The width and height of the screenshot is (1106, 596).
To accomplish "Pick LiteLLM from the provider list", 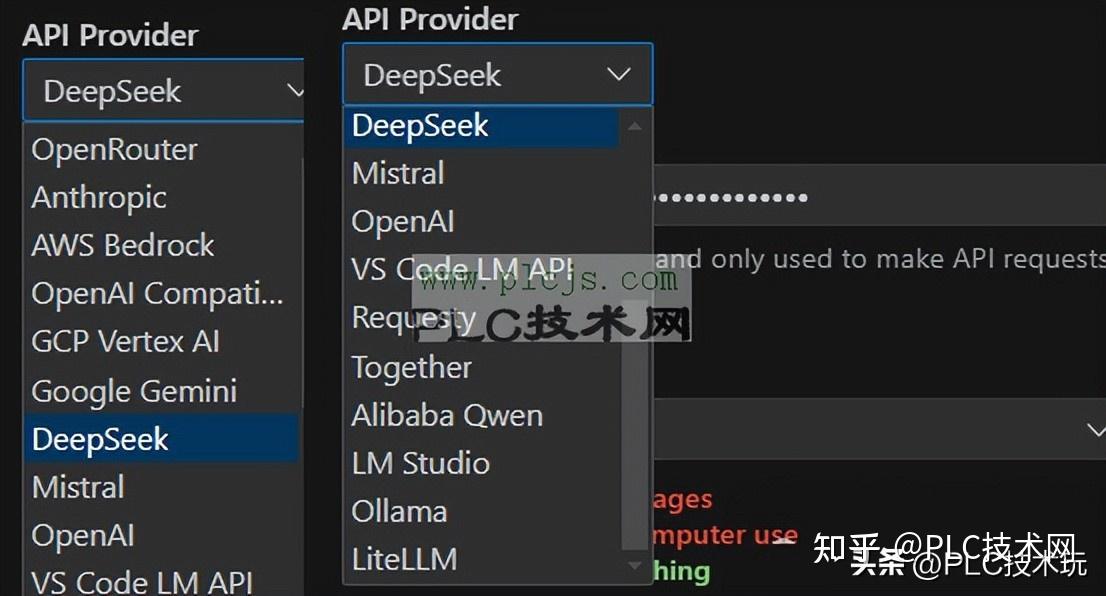I will (482, 559).
